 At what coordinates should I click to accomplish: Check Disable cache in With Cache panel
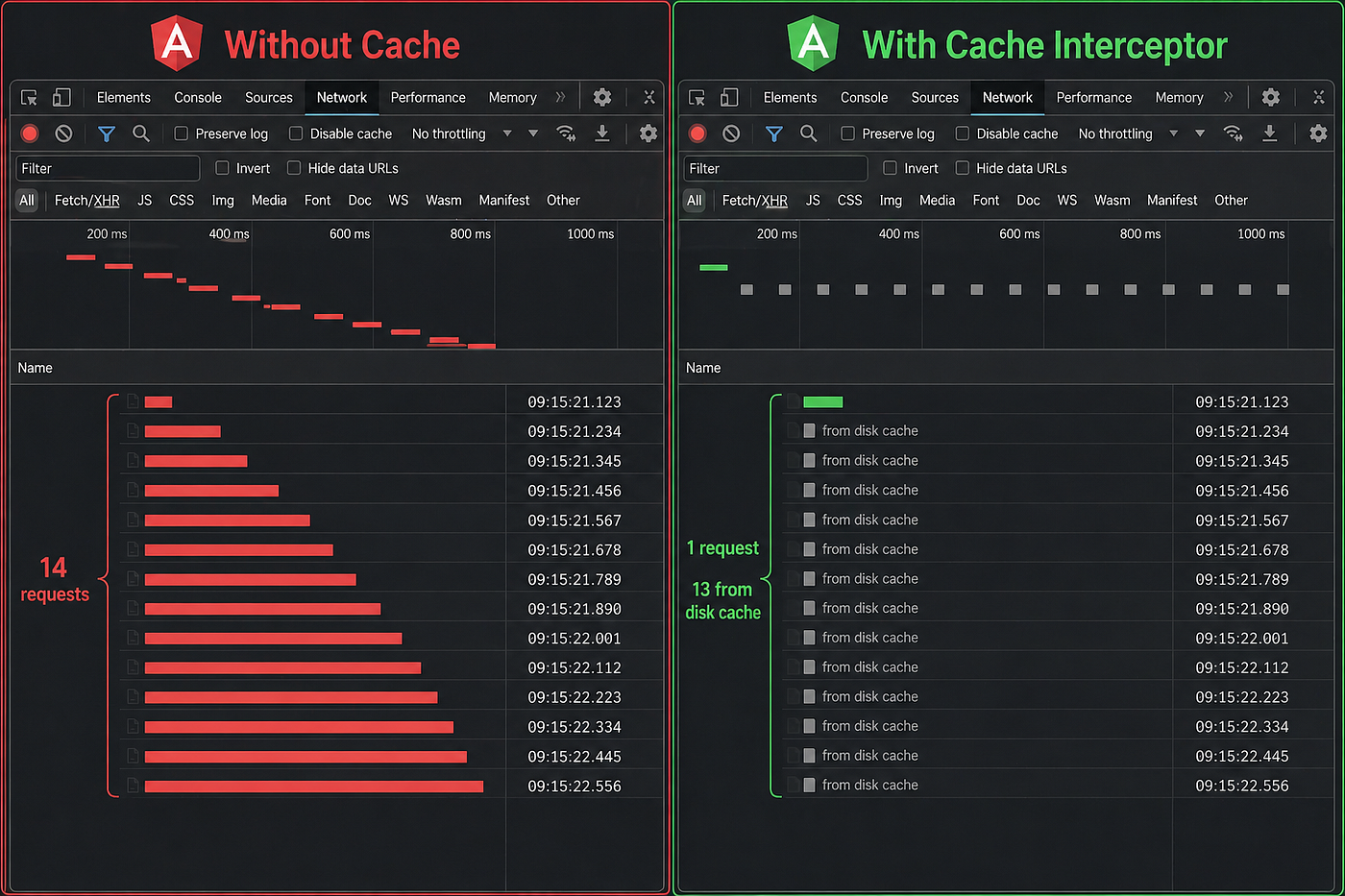pos(962,133)
